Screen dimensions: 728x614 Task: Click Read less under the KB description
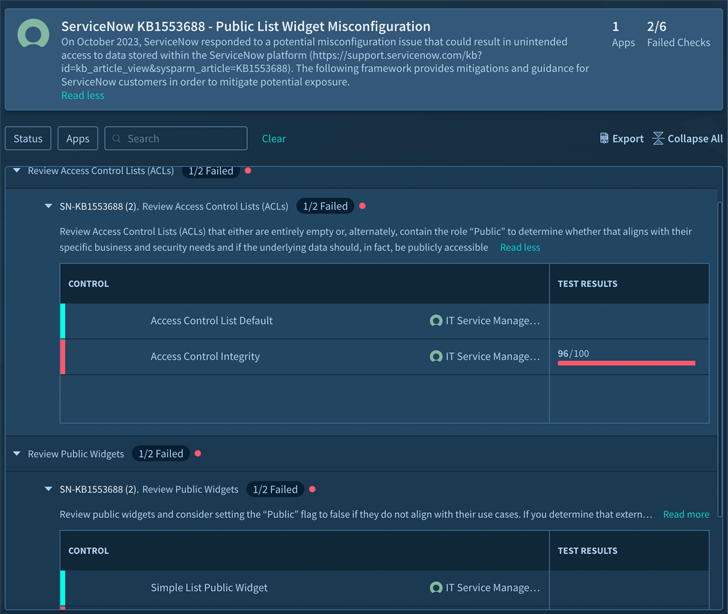(x=83, y=95)
